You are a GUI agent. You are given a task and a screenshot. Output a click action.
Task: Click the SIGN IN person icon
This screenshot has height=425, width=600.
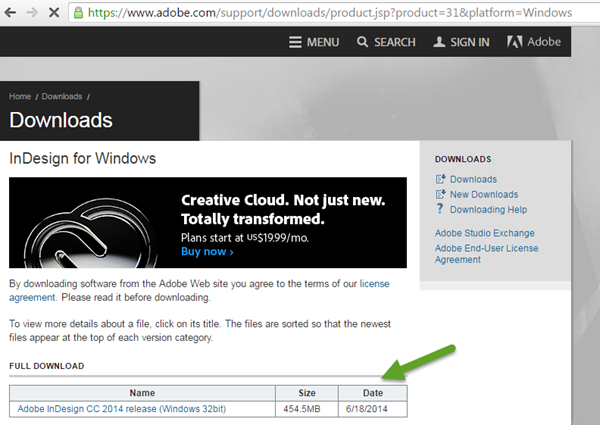(x=439, y=42)
